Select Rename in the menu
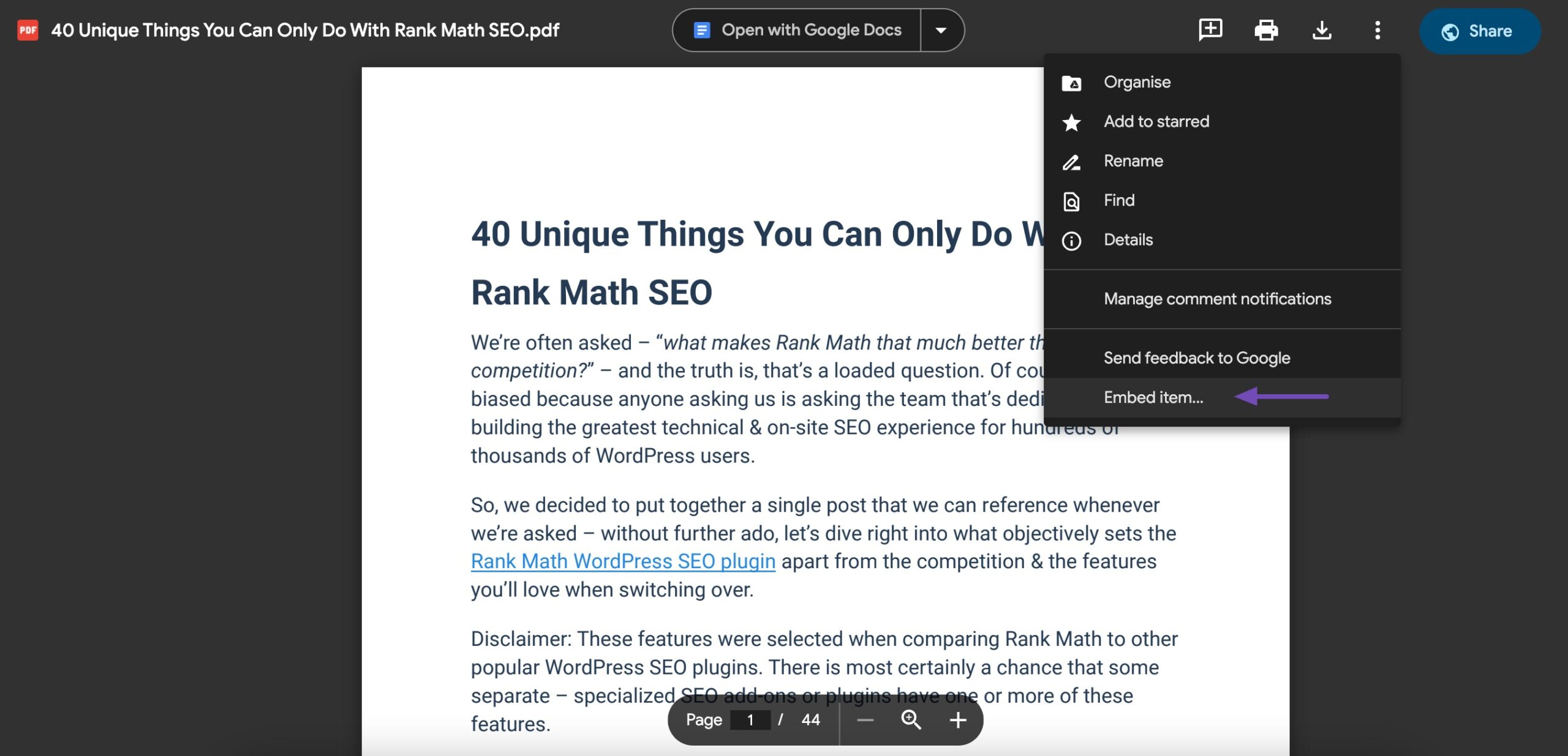 (x=1222, y=161)
